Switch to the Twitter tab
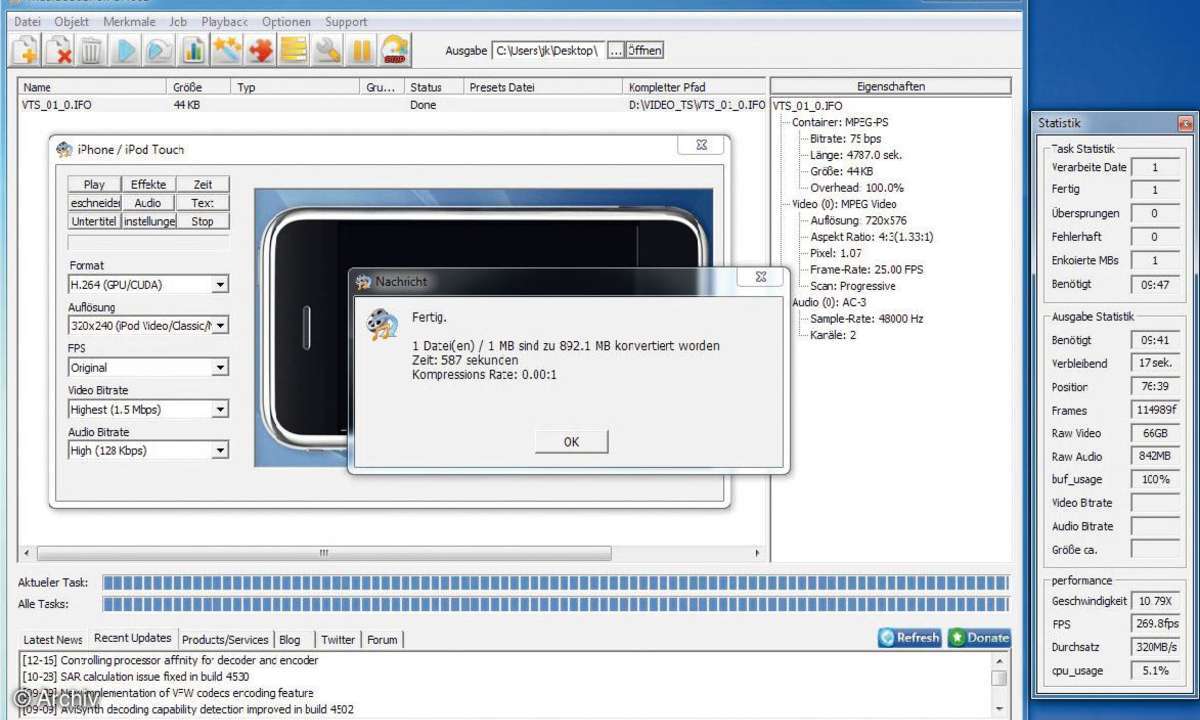1200x720 pixels. 338,640
